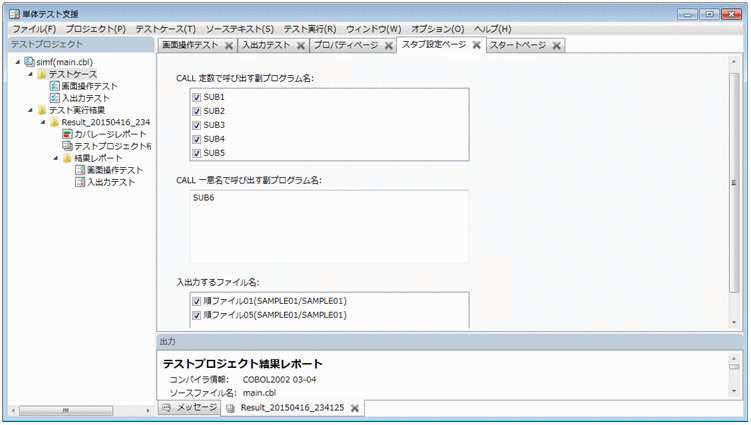Close the スタブ設定ページ tab

point(477,45)
